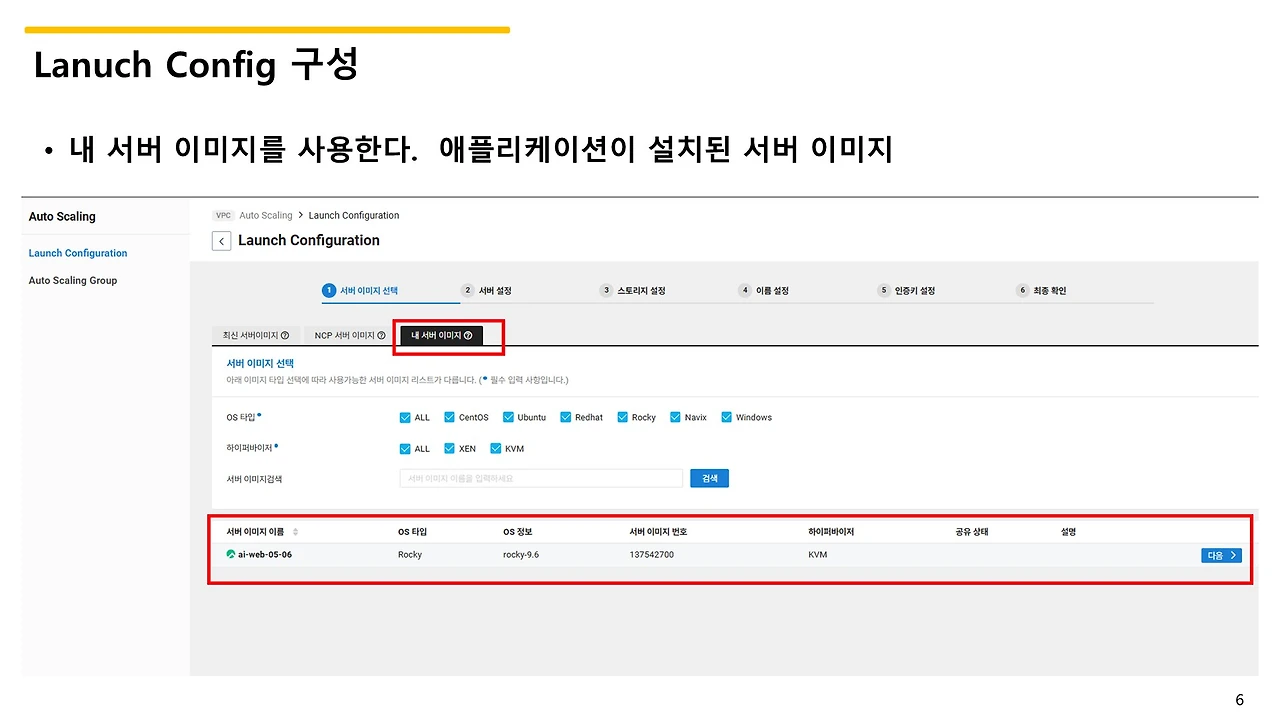This screenshot has width=1280, height=720.
Task: Switch to 최신 서버이미지 tab
Action: click(x=256, y=336)
